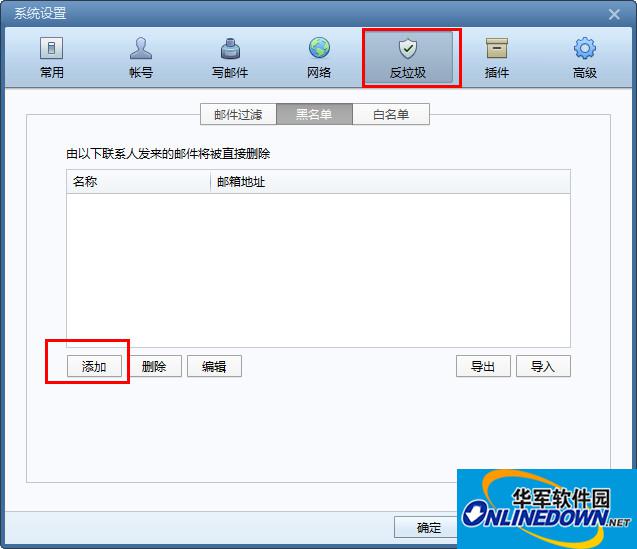Click the 导入 import button
The width and height of the screenshot is (637, 549).
coord(543,367)
